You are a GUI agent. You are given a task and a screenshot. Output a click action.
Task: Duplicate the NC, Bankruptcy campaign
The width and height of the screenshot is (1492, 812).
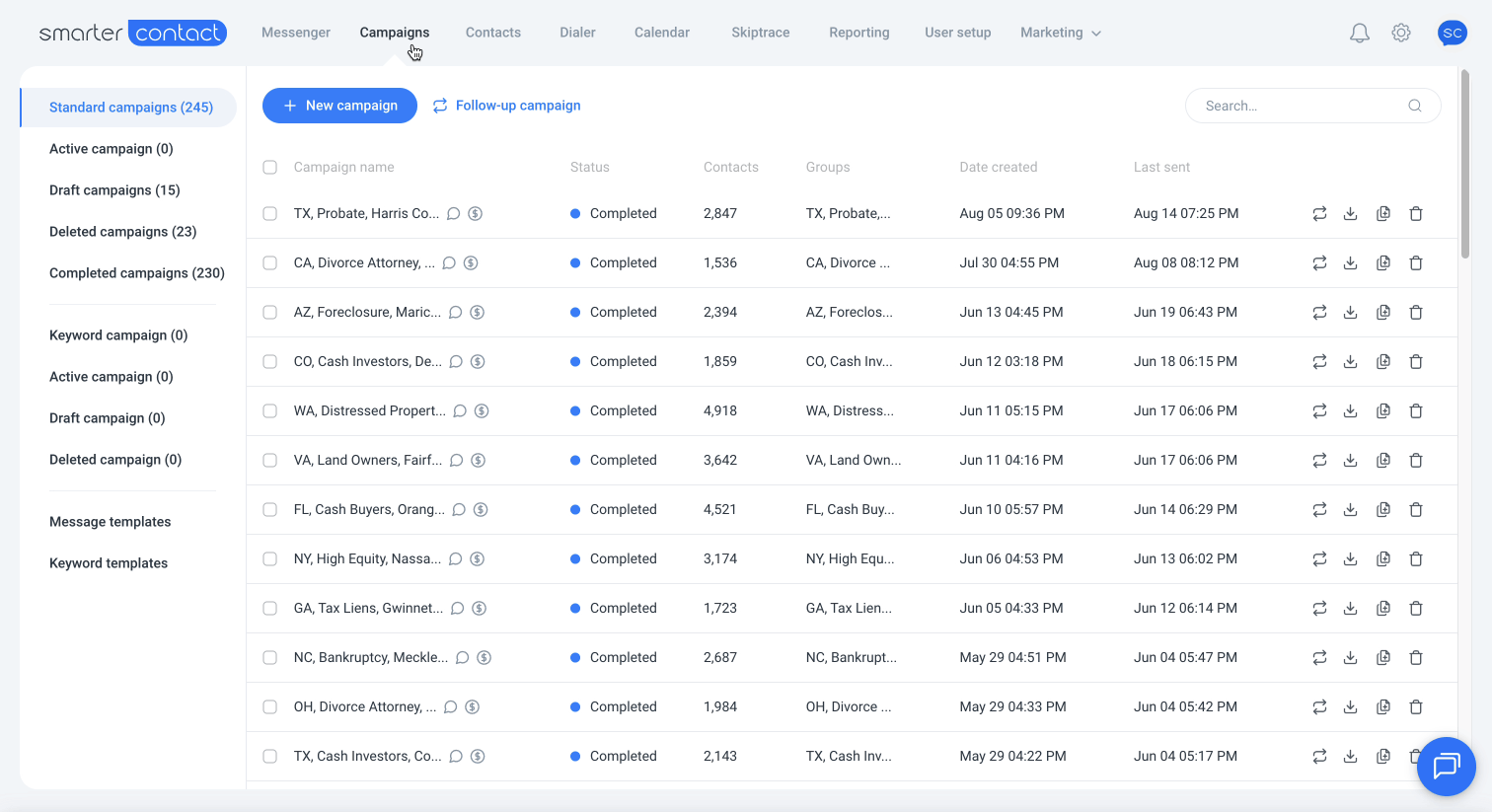point(1383,657)
